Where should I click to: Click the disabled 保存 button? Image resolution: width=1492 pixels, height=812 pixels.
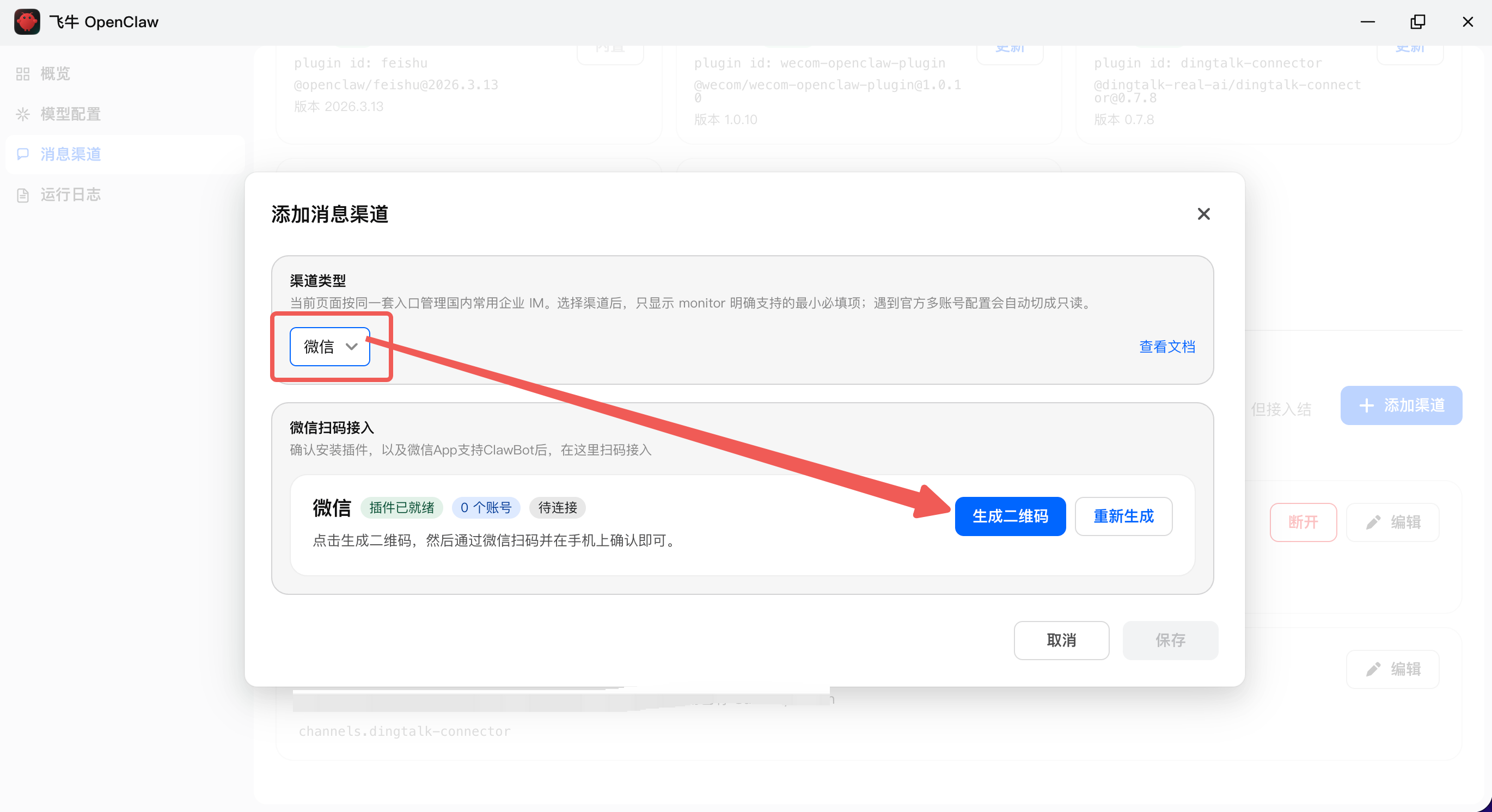(1170, 640)
